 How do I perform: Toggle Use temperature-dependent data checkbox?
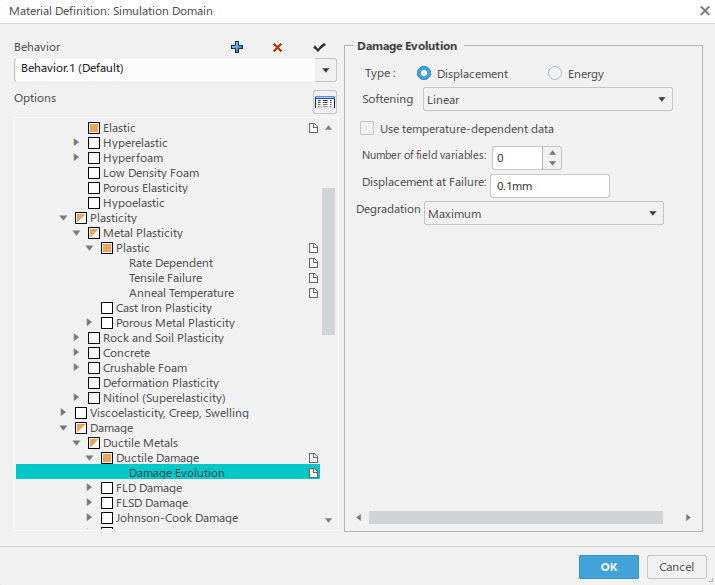(367, 129)
